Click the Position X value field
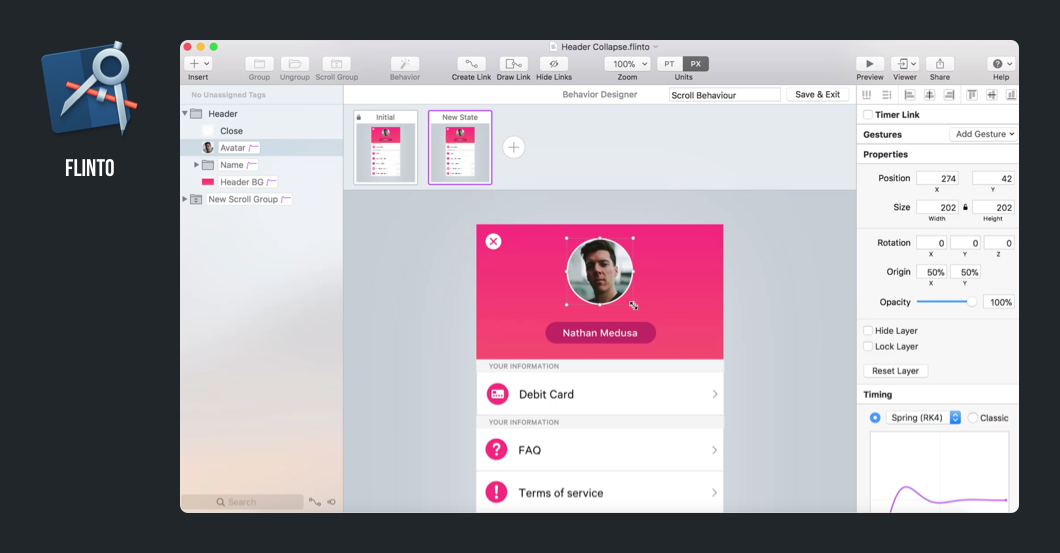The height and width of the screenshot is (553, 1060). point(938,178)
